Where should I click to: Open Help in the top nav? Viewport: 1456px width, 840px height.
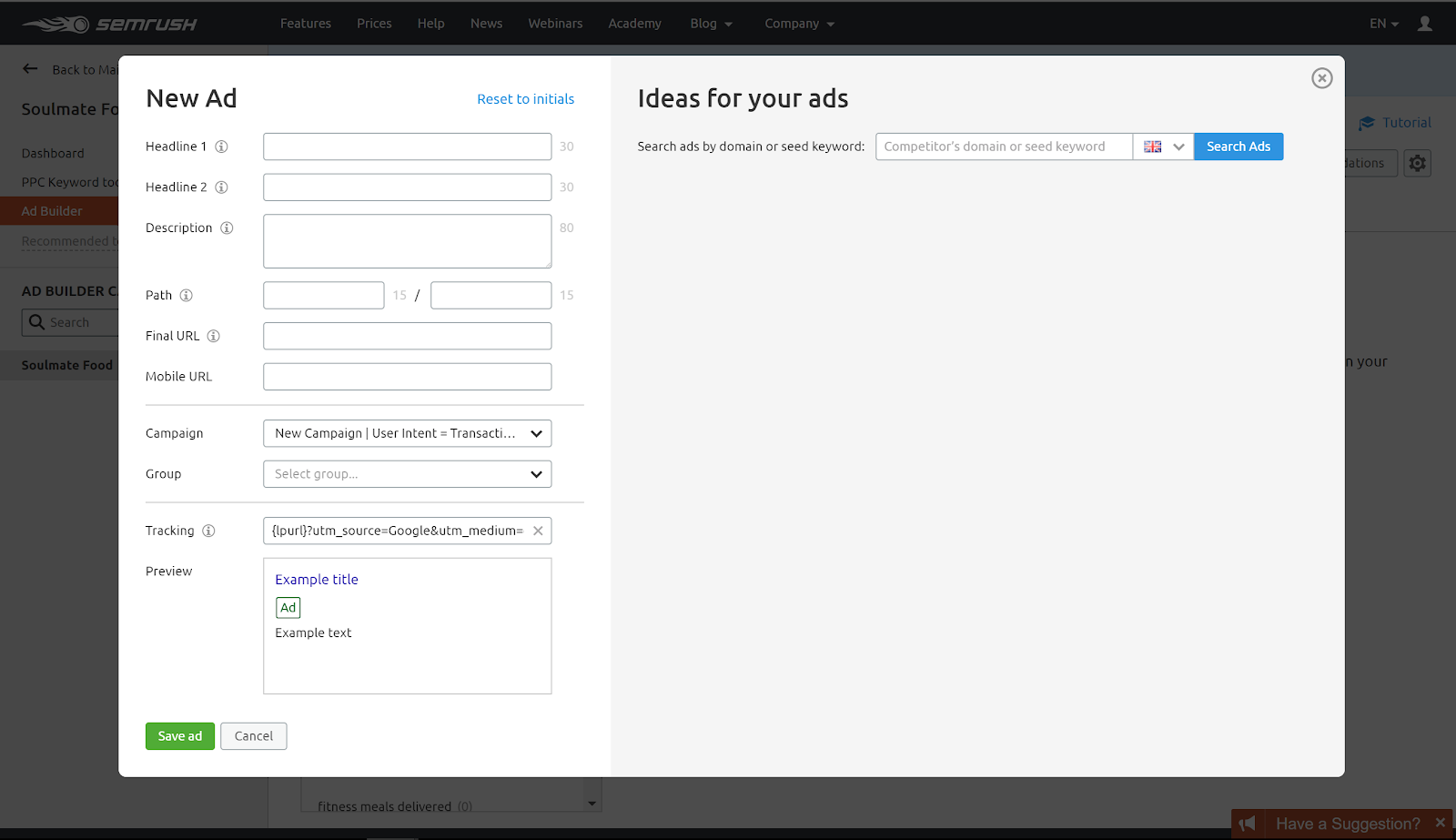[x=431, y=24]
